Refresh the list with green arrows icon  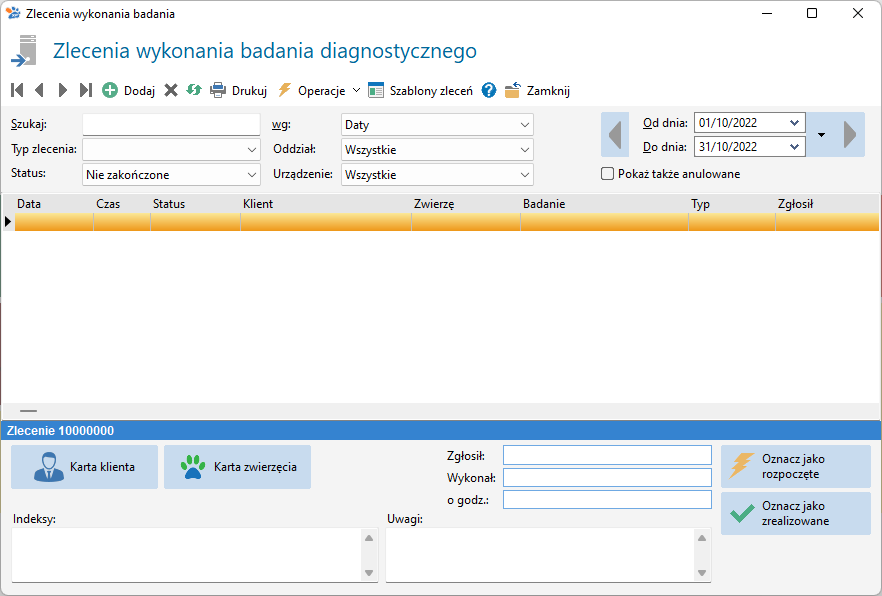click(194, 90)
